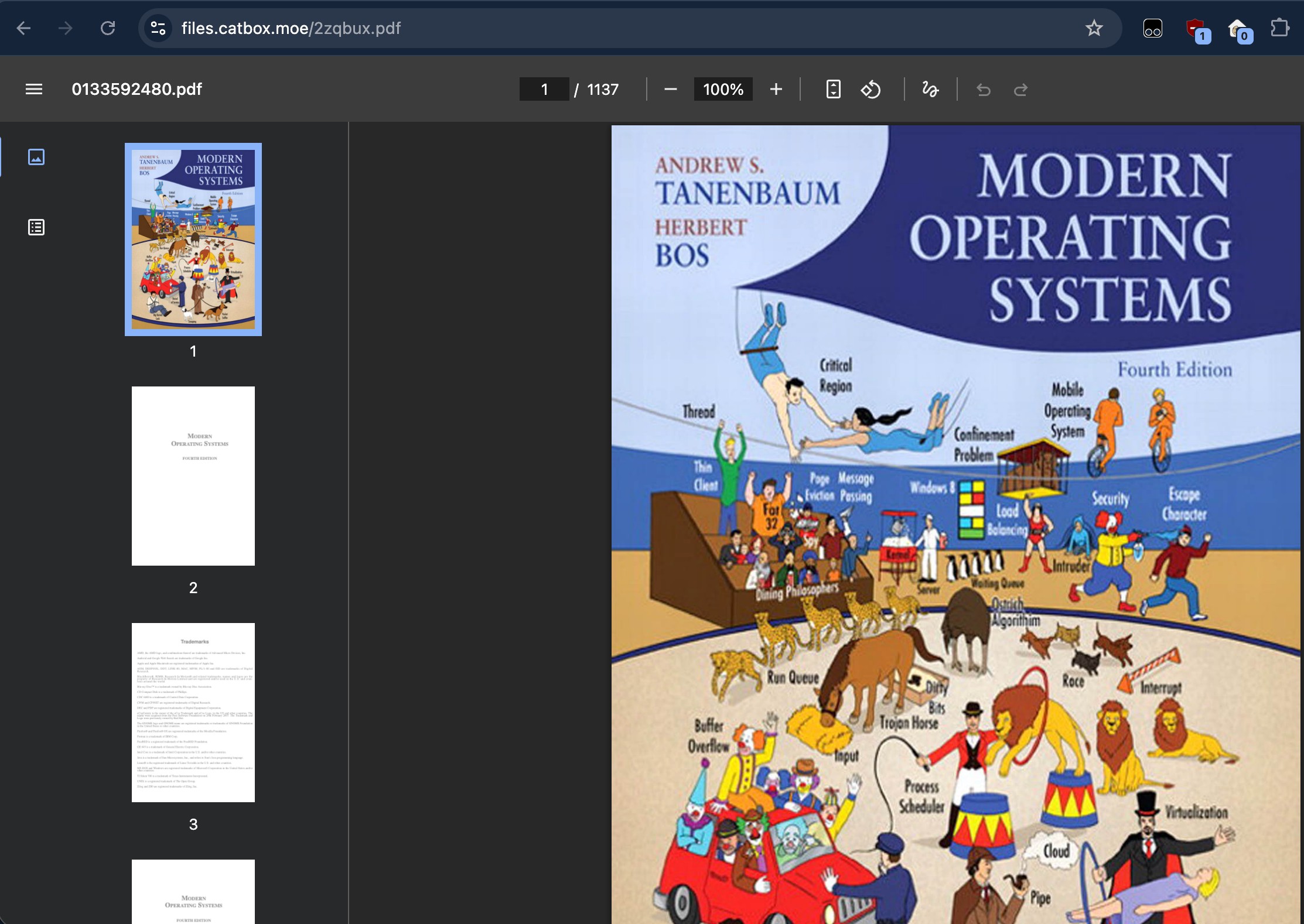Click the 1137 total page count

(x=603, y=90)
